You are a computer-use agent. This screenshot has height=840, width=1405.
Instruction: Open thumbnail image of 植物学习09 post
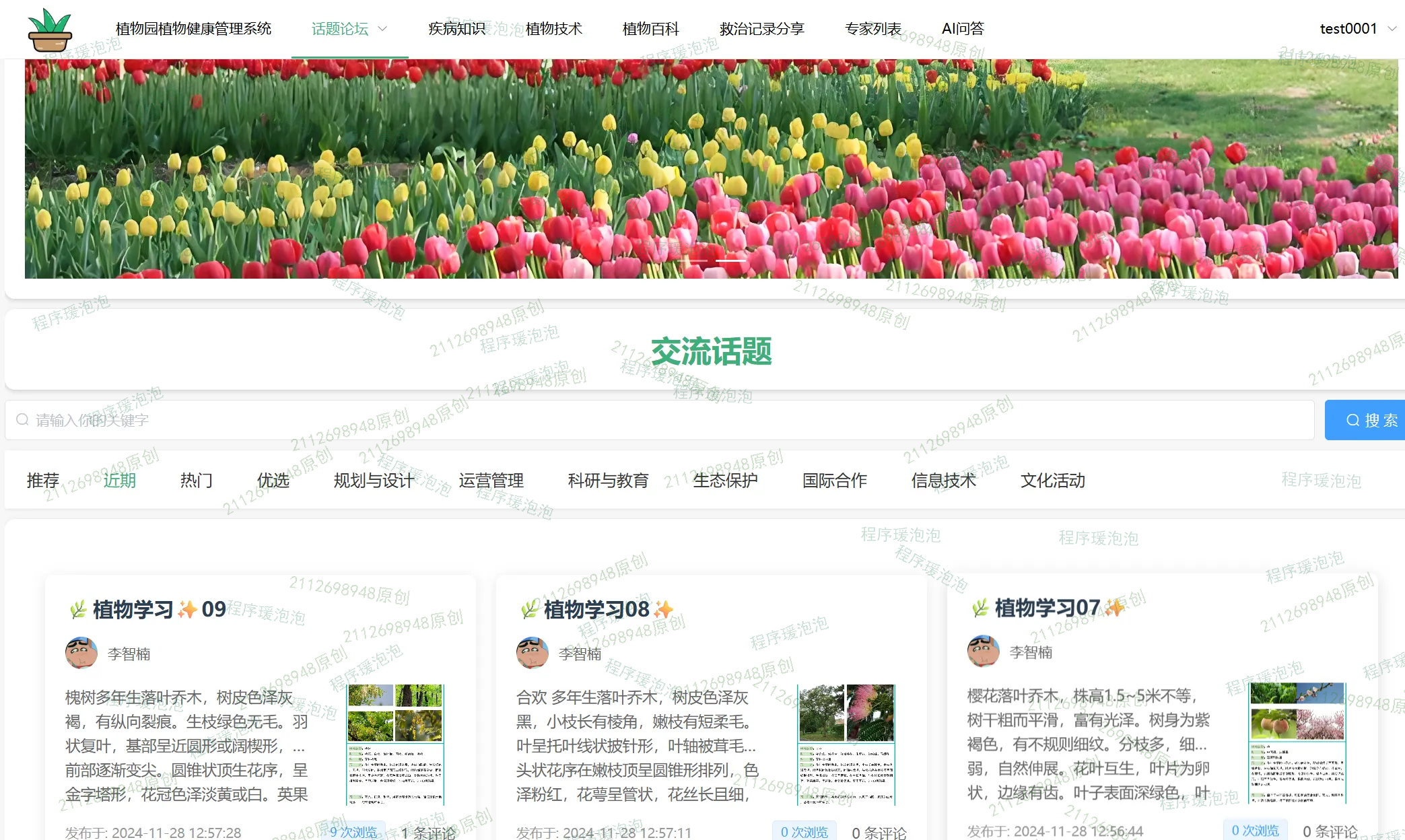pos(395,744)
